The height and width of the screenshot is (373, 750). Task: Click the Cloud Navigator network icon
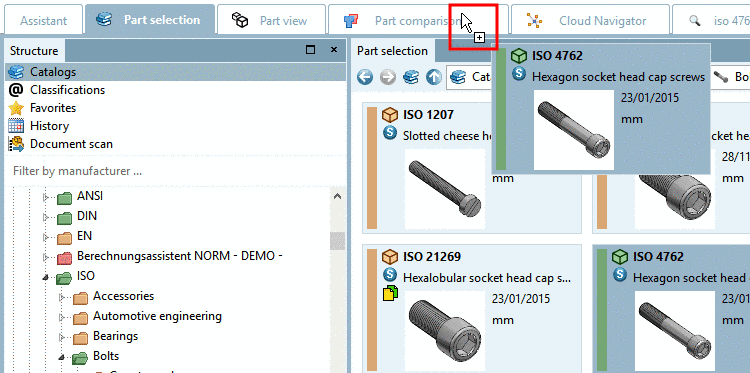[x=534, y=21]
